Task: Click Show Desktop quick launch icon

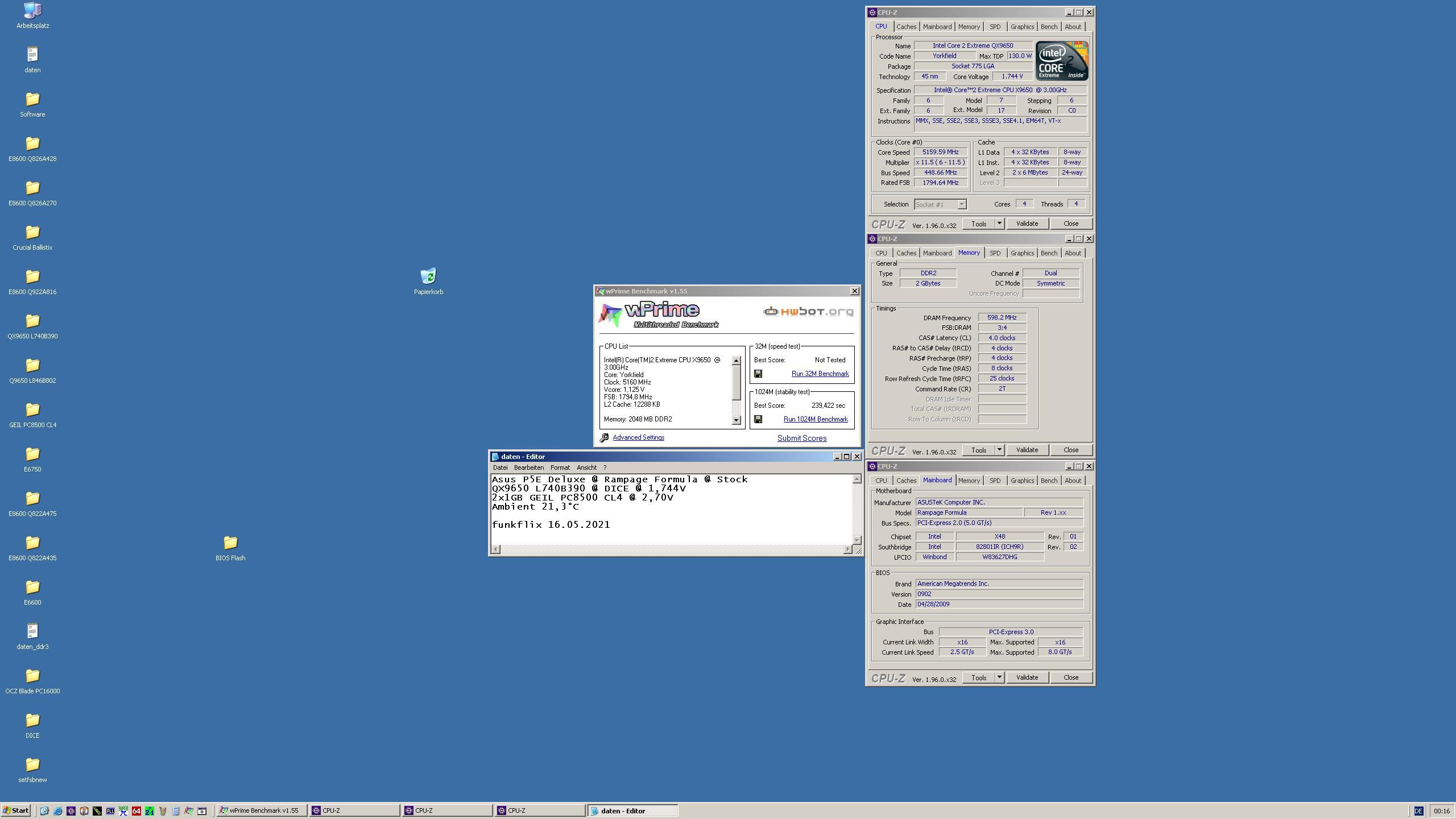Action: (44, 811)
